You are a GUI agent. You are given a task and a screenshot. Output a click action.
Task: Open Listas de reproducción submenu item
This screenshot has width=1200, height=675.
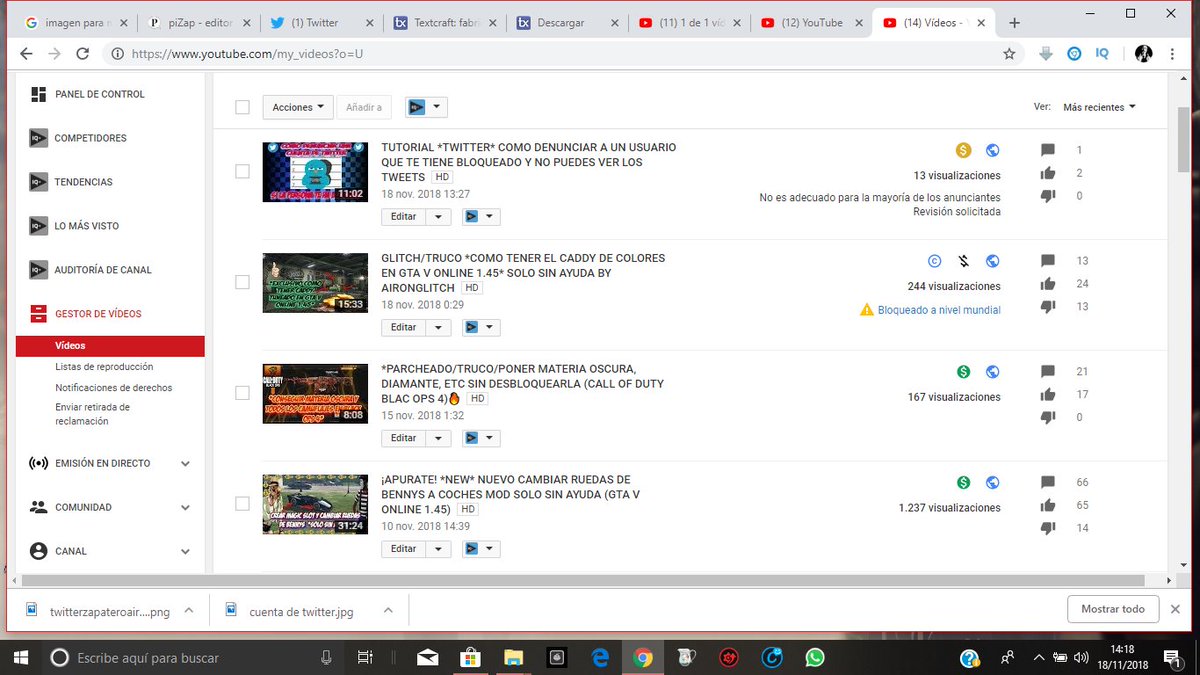104,367
